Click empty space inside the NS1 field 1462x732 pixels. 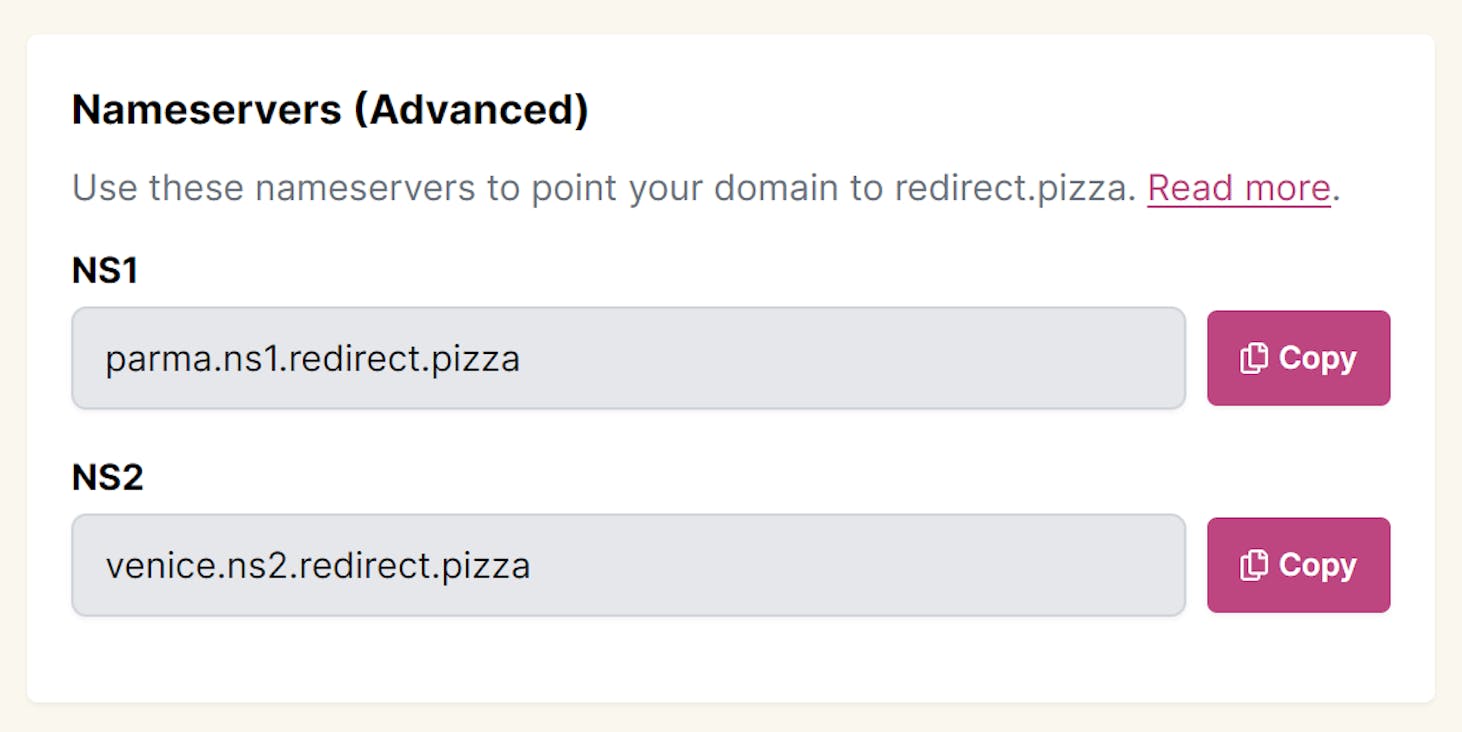850,358
